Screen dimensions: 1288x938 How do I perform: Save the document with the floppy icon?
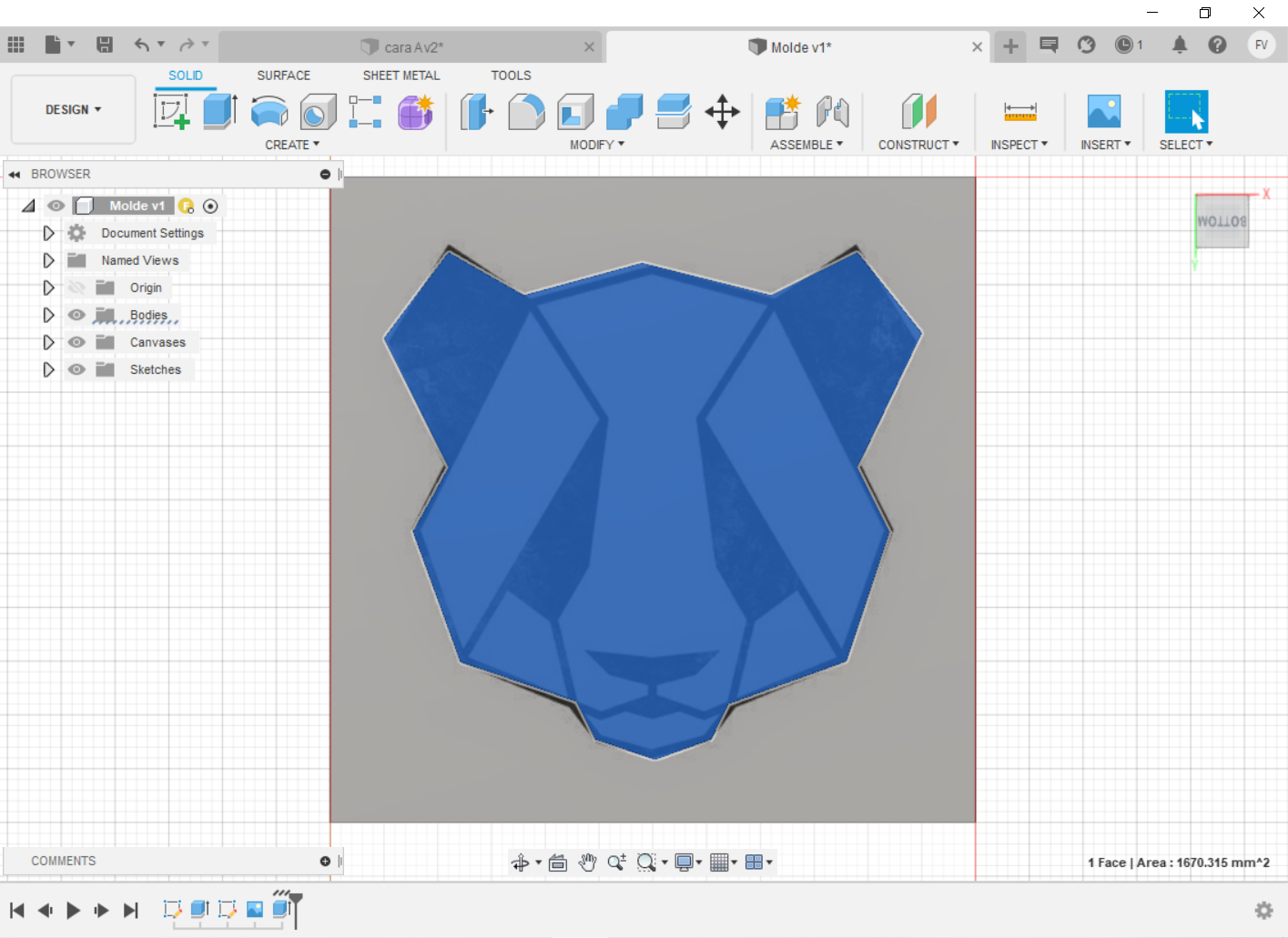[105, 45]
